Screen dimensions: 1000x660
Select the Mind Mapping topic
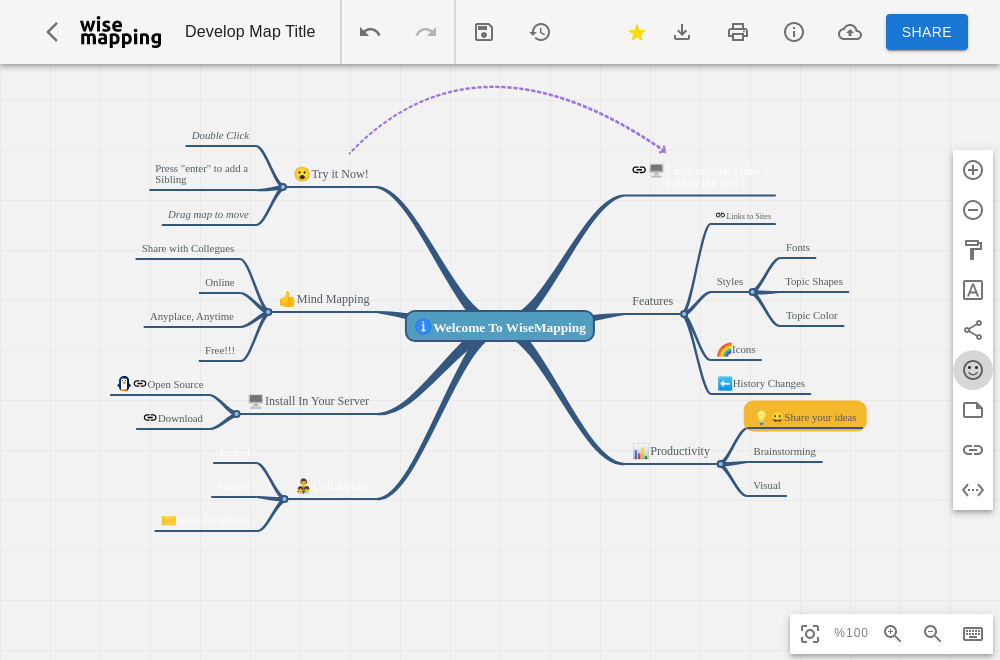(x=324, y=299)
